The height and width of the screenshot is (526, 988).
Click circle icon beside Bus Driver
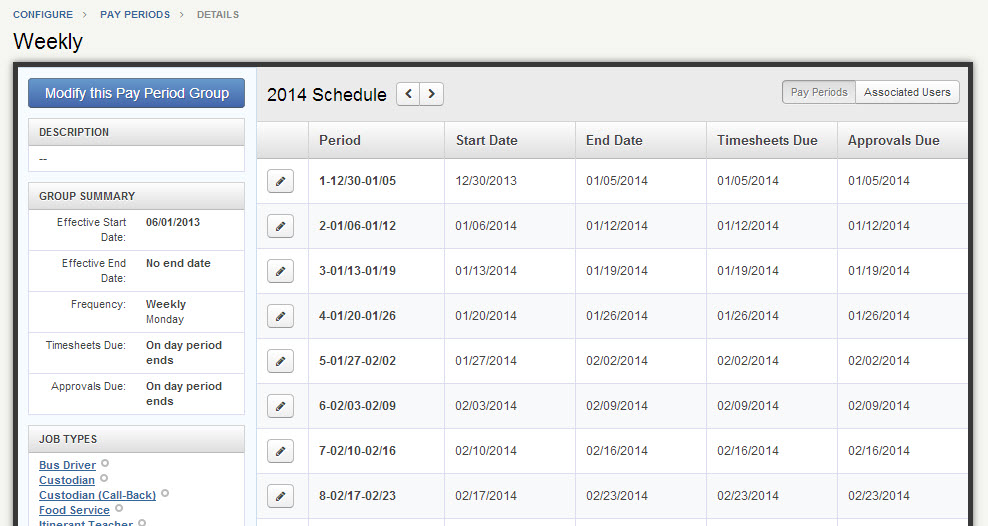[x=105, y=463]
